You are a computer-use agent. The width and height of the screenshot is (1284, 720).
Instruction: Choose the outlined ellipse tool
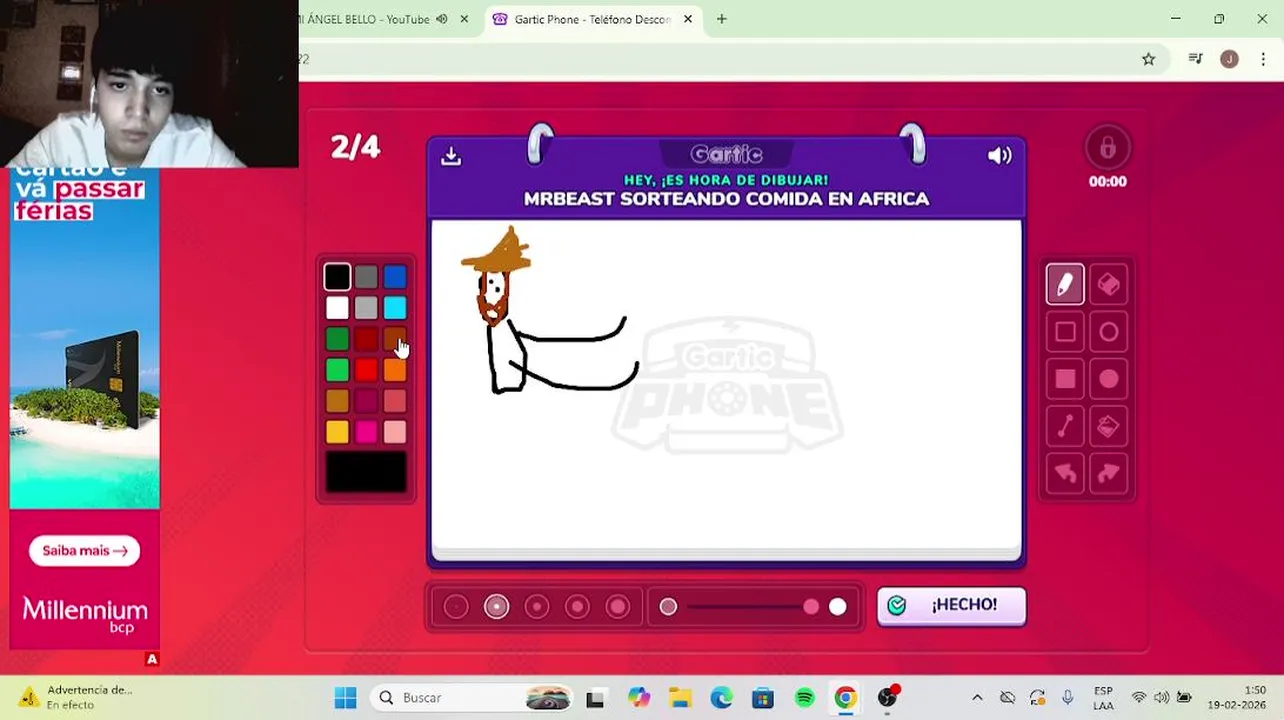[1108, 332]
